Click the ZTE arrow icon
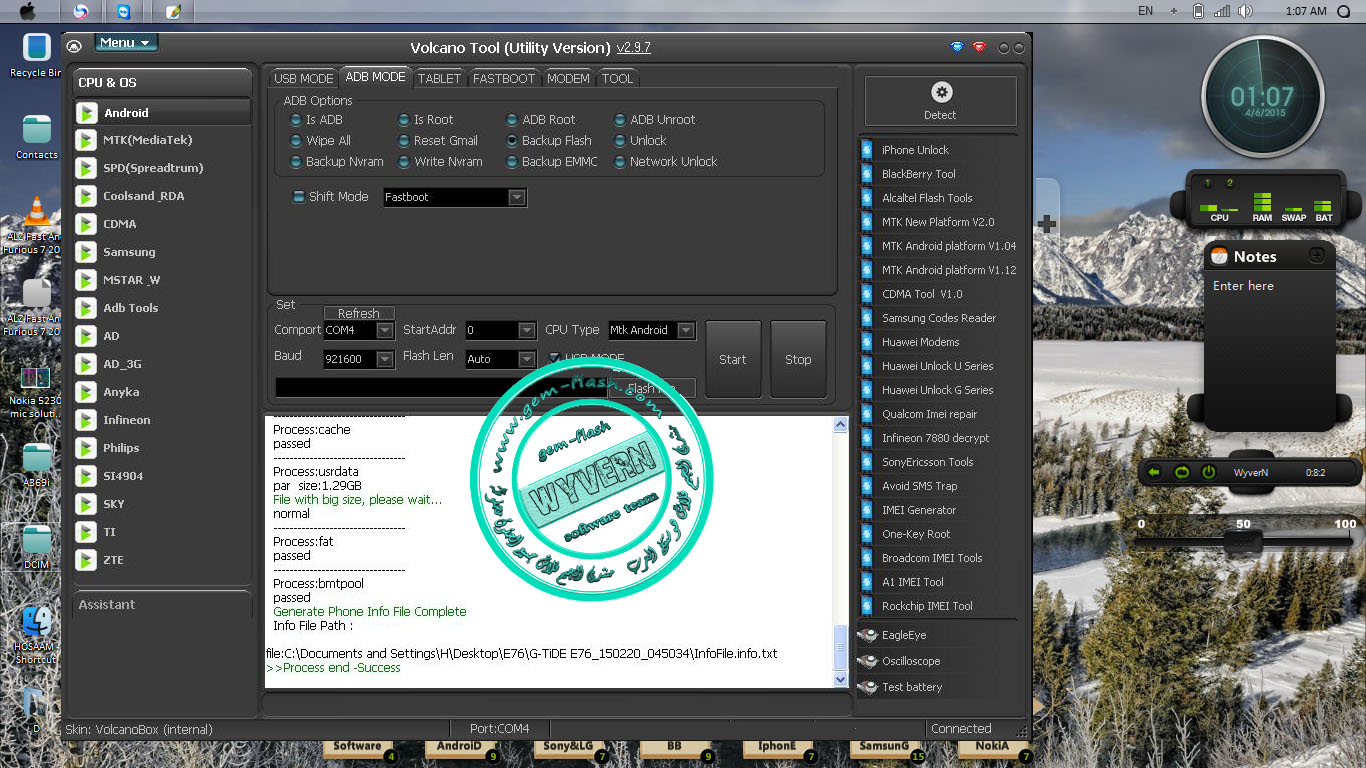1366x768 pixels. [x=87, y=561]
